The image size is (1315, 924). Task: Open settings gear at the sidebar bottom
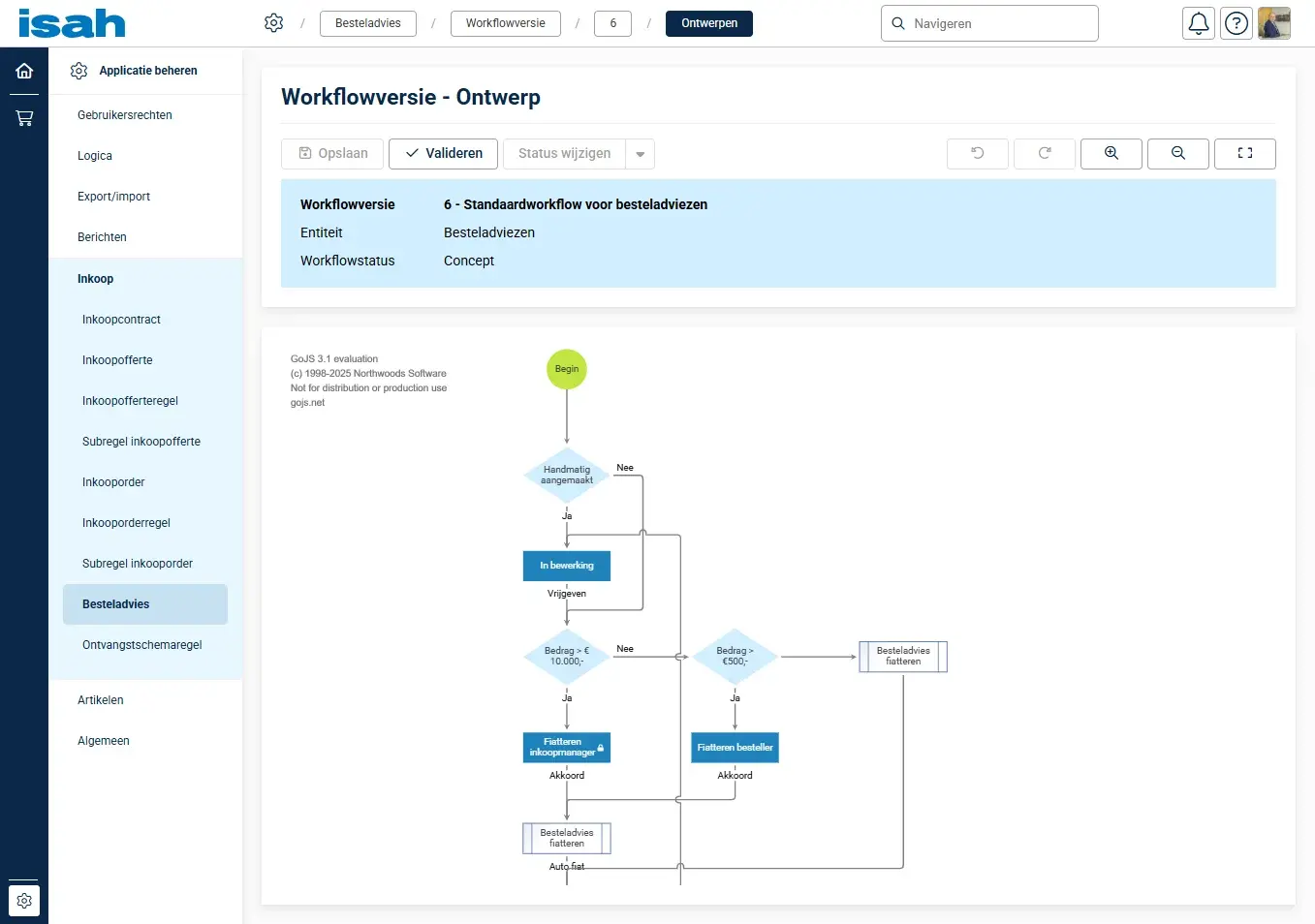click(24, 901)
